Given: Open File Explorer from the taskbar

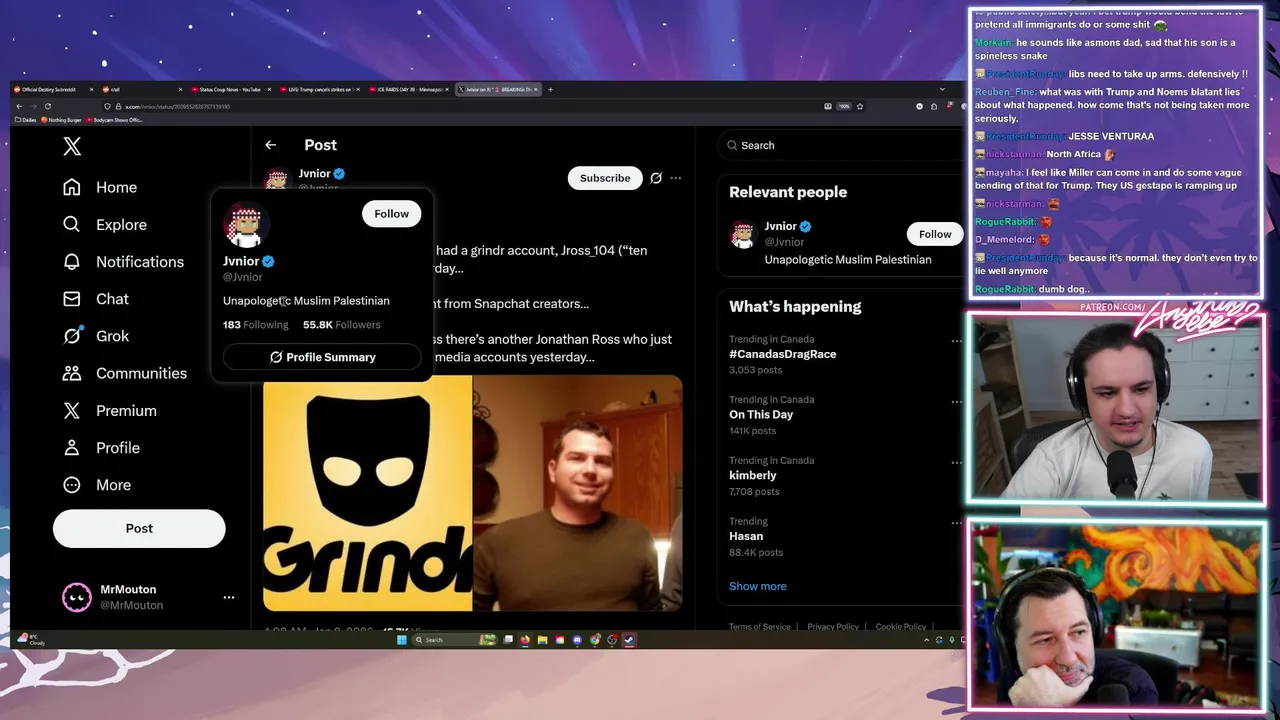Looking at the screenshot, I should point(542,640).
